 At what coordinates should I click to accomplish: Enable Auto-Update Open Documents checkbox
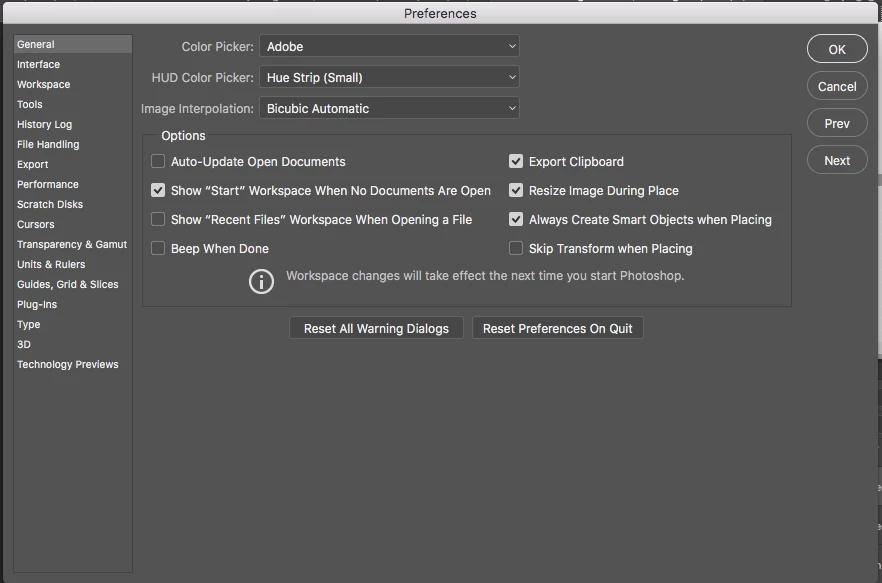(158, 162)
